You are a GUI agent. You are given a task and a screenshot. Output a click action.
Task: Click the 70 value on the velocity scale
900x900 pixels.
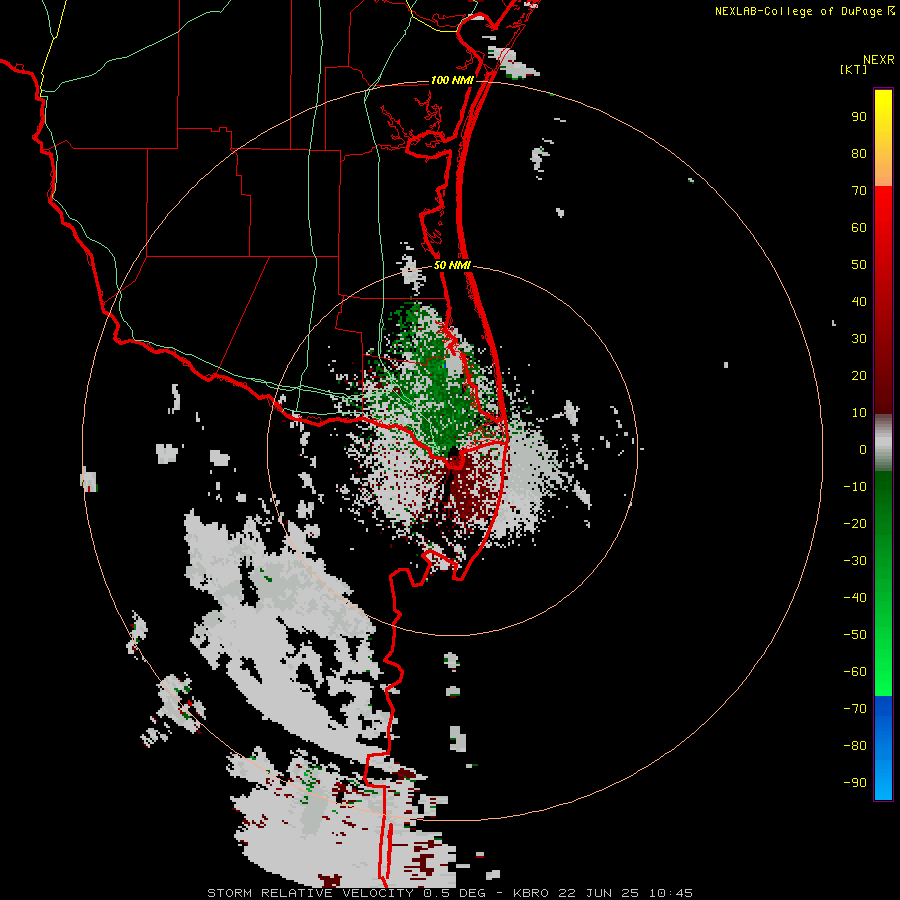click(859, 191)
